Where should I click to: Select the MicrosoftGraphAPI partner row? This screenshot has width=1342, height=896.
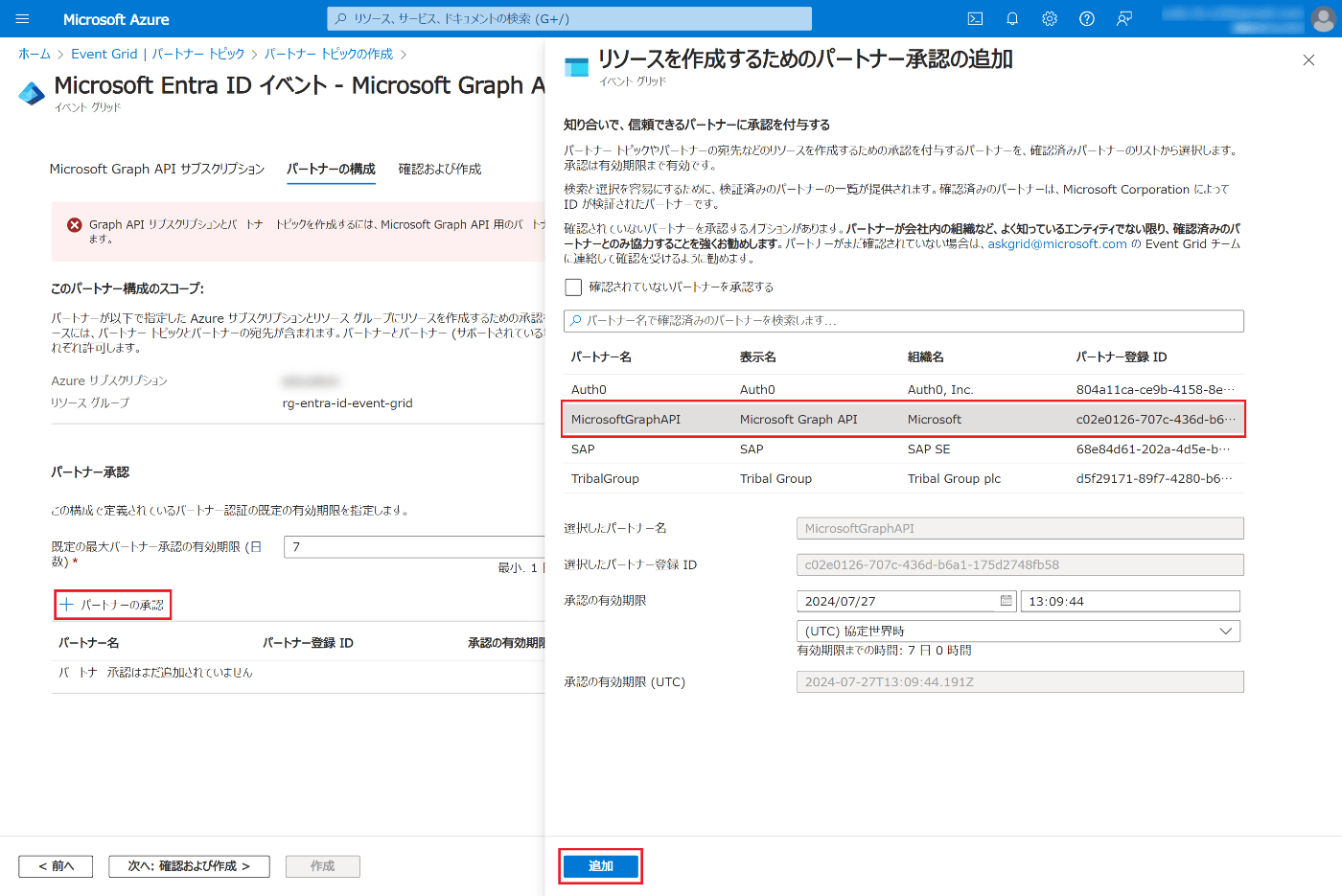pos(904,419)
